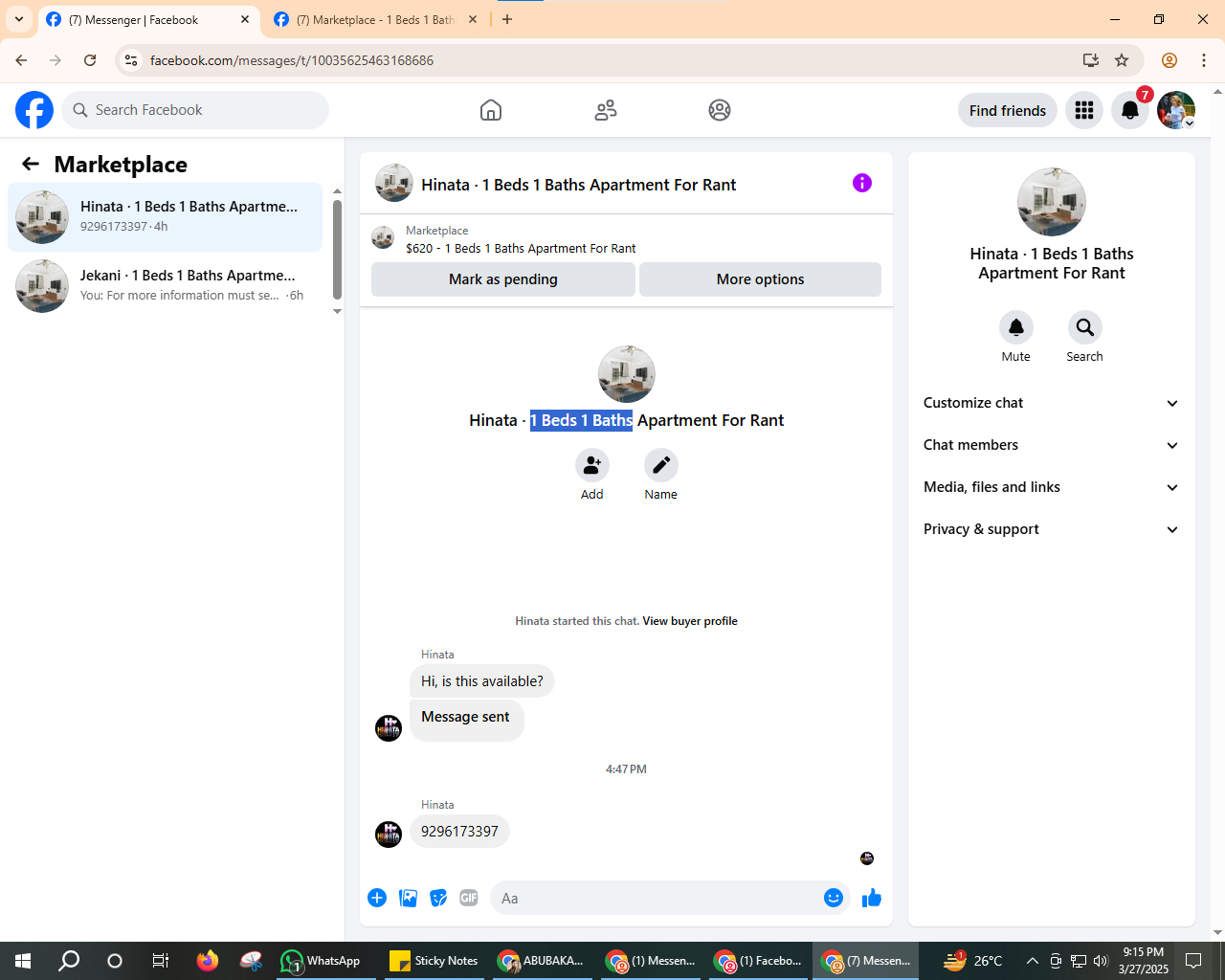
Task: Open Chrome's three-dot menu
Action: tap(1204, 60)
